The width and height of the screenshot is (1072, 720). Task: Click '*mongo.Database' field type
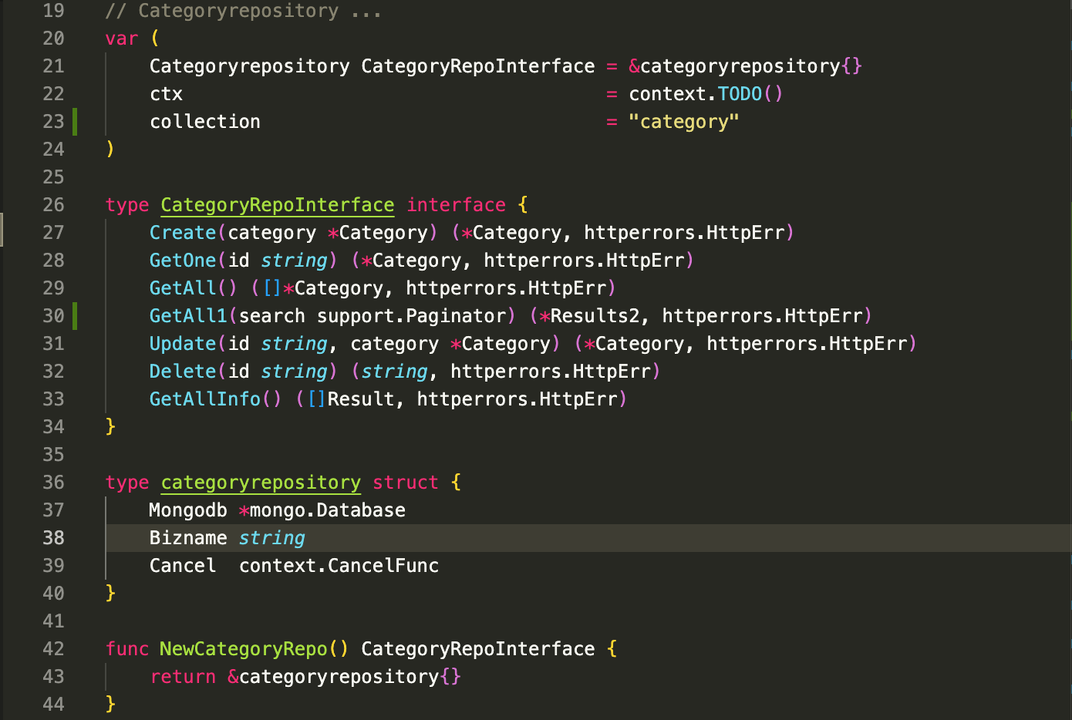tap(322, 510)
